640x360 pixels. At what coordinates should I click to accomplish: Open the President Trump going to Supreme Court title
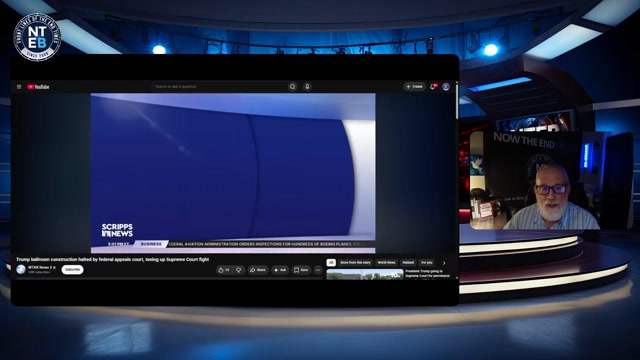pyautogui.click(x=427, y=273)
